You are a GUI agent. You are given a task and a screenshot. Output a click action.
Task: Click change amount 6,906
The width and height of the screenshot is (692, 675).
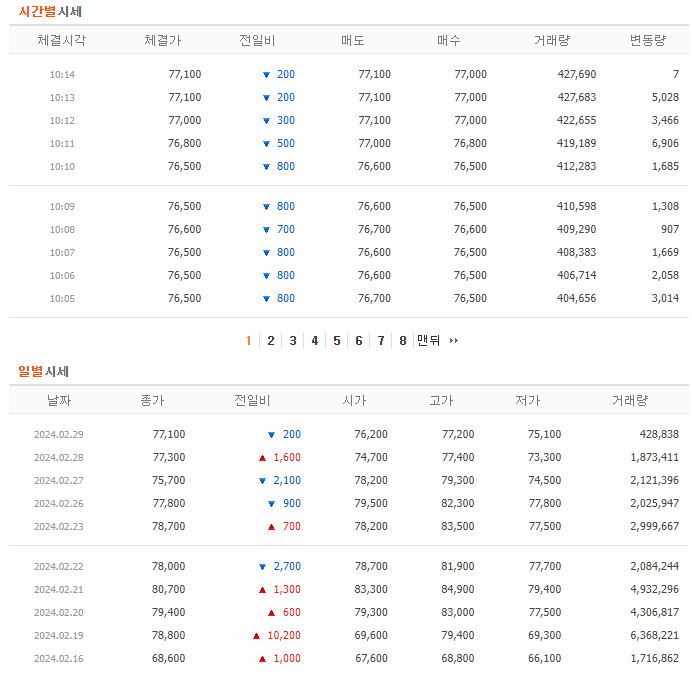pos(666,143)
